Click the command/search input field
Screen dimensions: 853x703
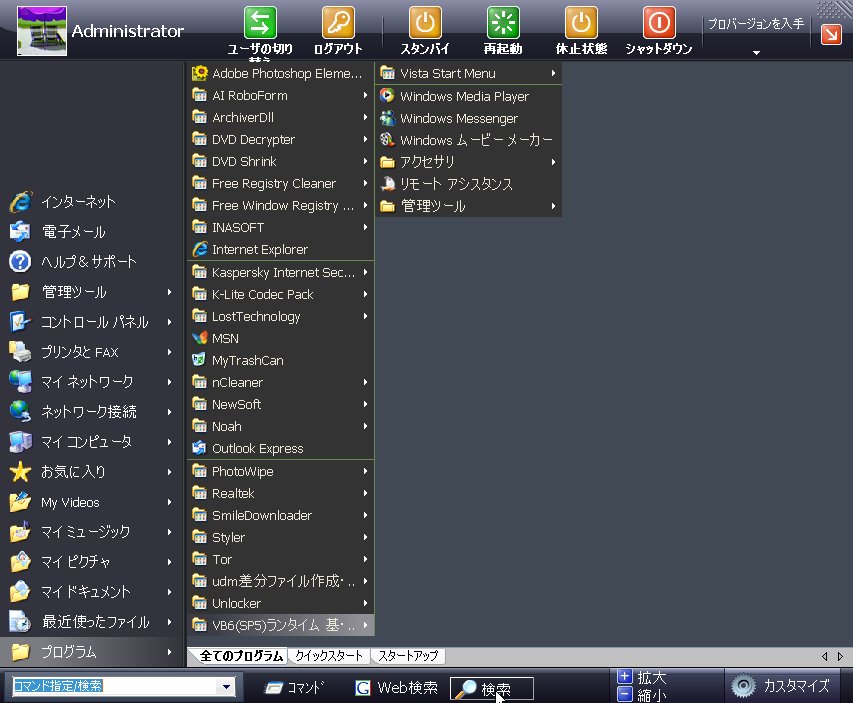click(114, 686)
